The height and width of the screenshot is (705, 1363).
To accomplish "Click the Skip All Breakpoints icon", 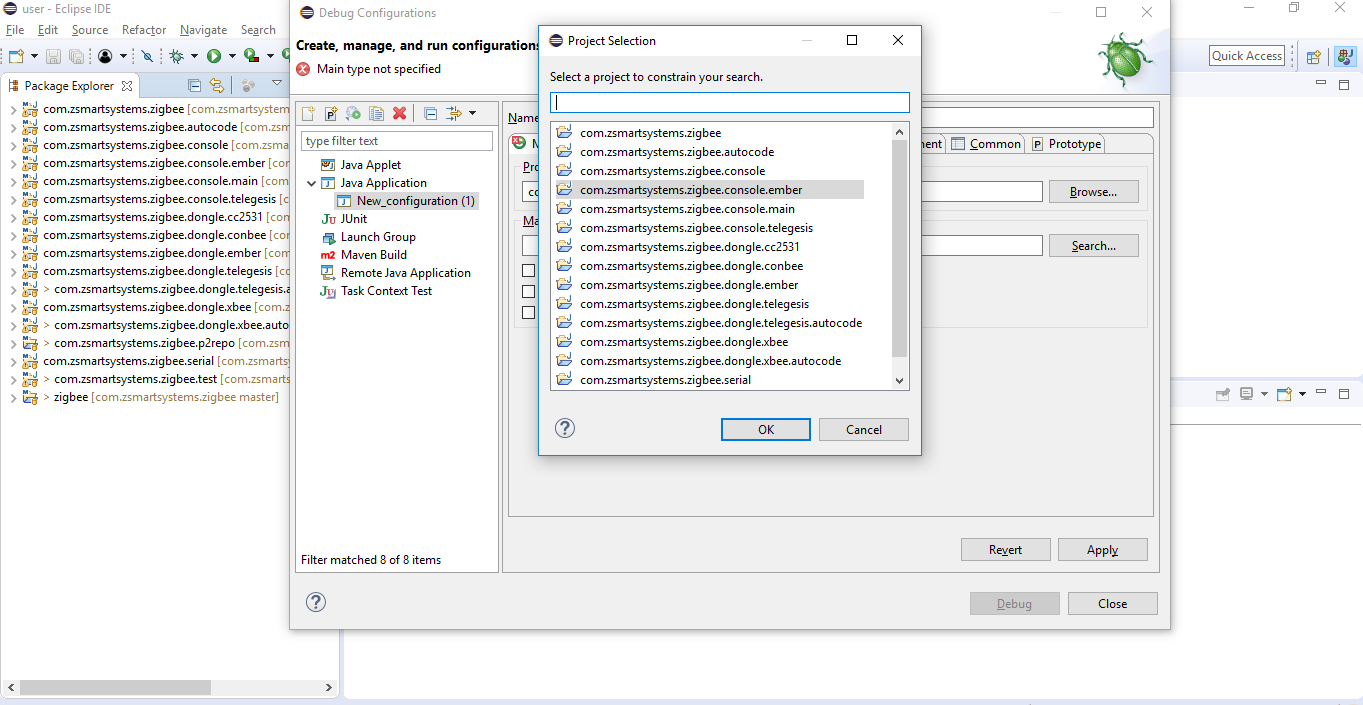I will pyautogui.click(x=148, y=56).
